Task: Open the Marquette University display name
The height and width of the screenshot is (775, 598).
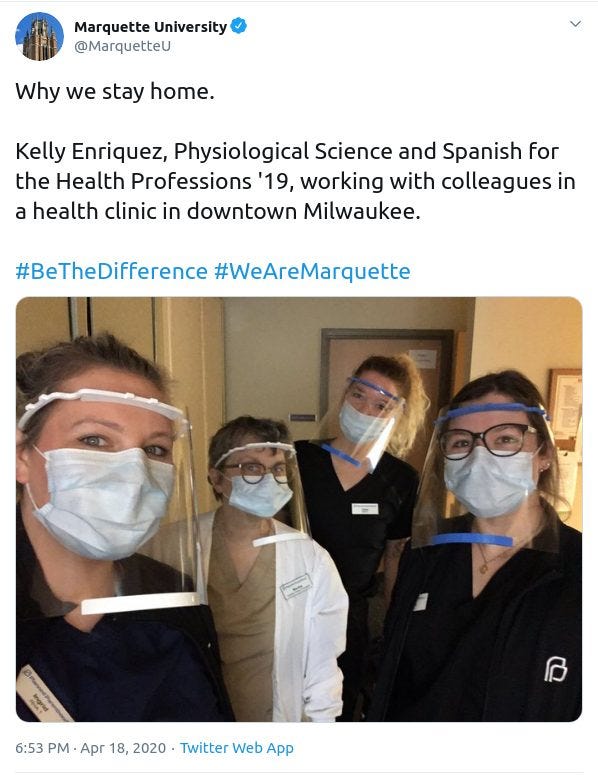Action: 150,27
